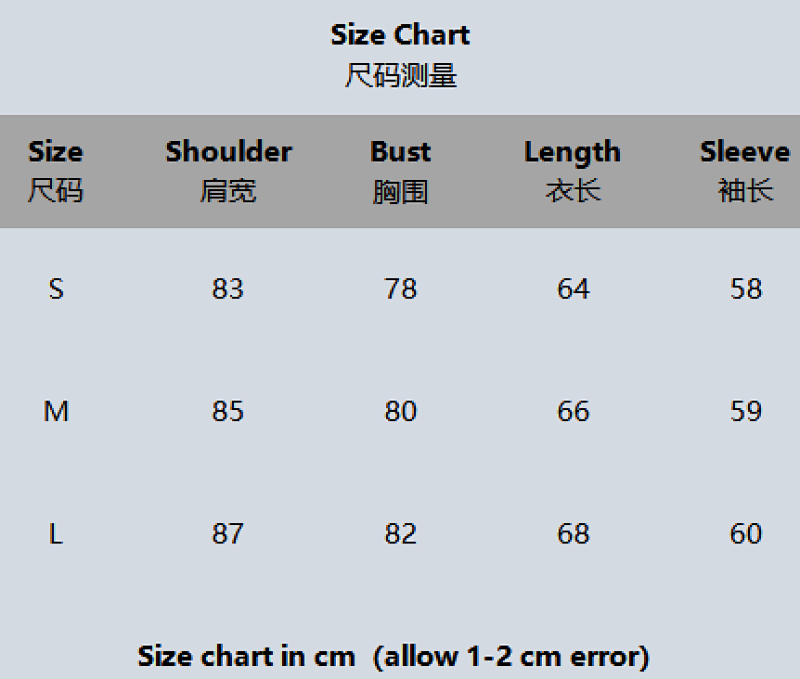Click the Size Chart title
The height and width of the screenshot is (679, 800).
400,35
